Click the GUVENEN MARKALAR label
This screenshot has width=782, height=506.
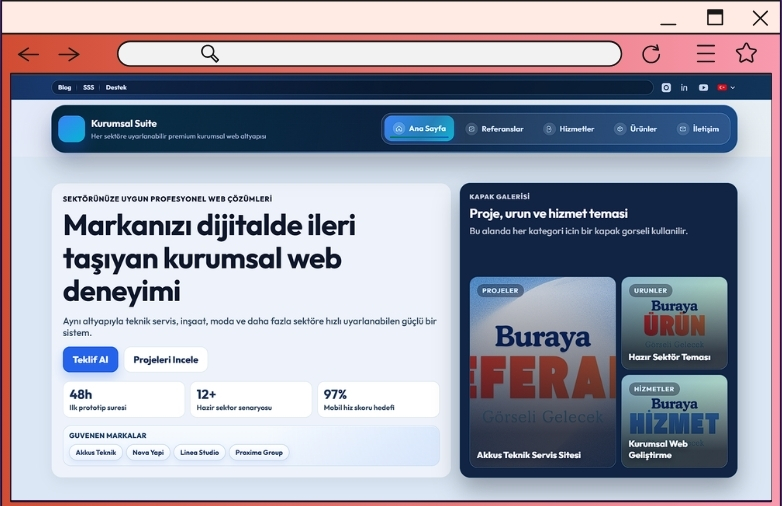[108, 436]
